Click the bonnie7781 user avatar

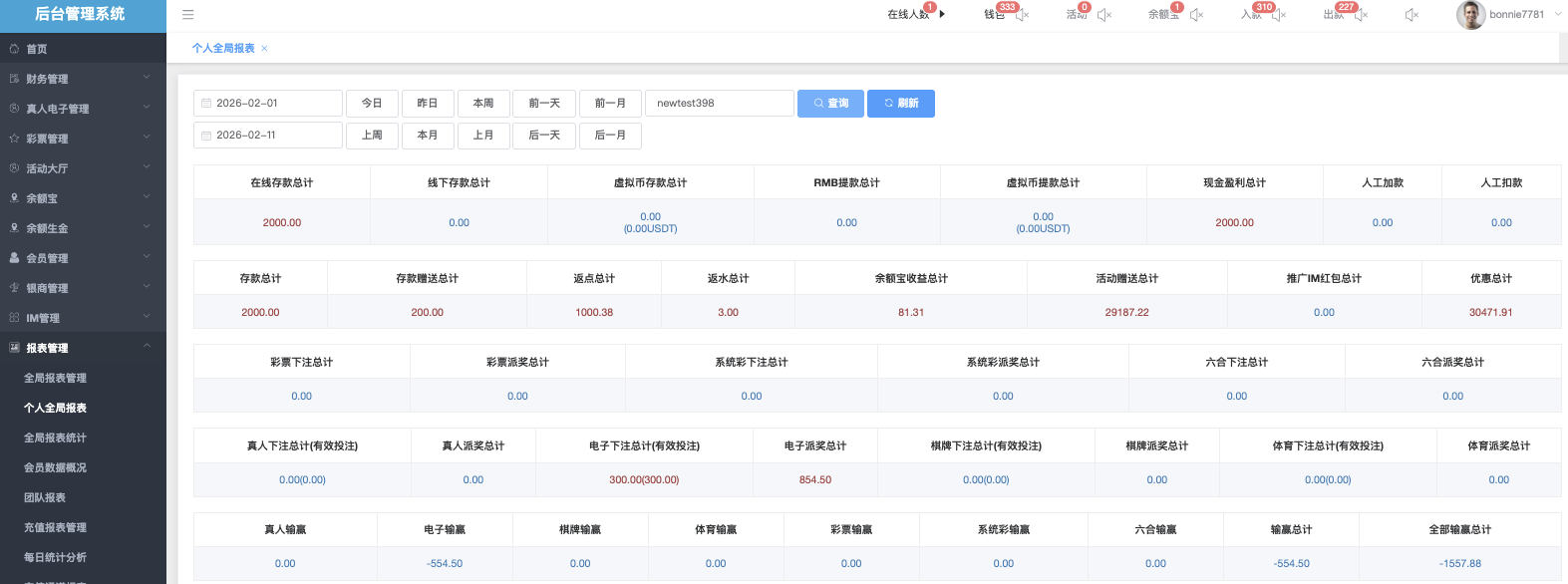click(1470, 15)
